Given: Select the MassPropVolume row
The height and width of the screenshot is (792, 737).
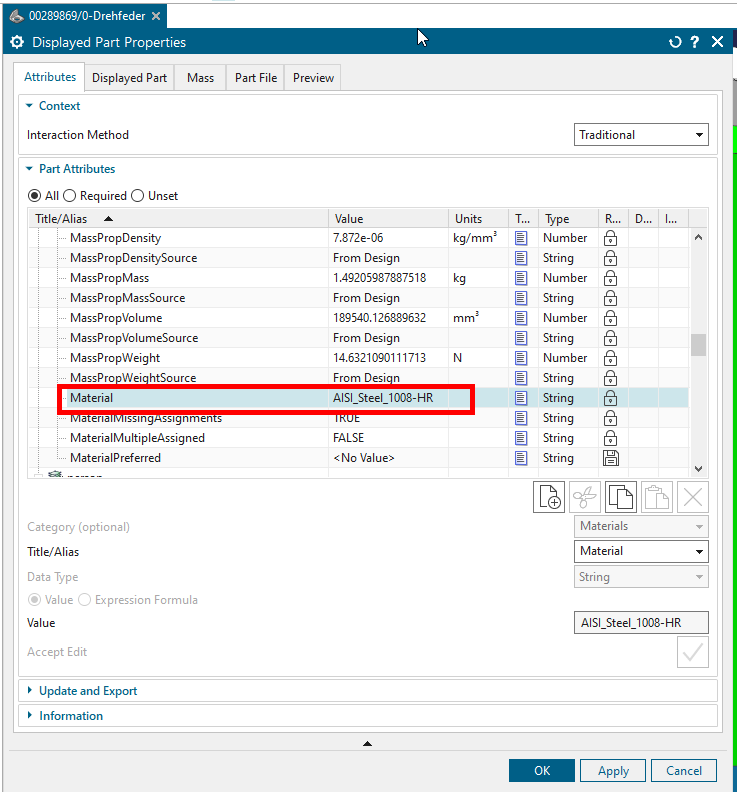Looking at the screenshot, I should pyautogui.click(x=359, y=318).
